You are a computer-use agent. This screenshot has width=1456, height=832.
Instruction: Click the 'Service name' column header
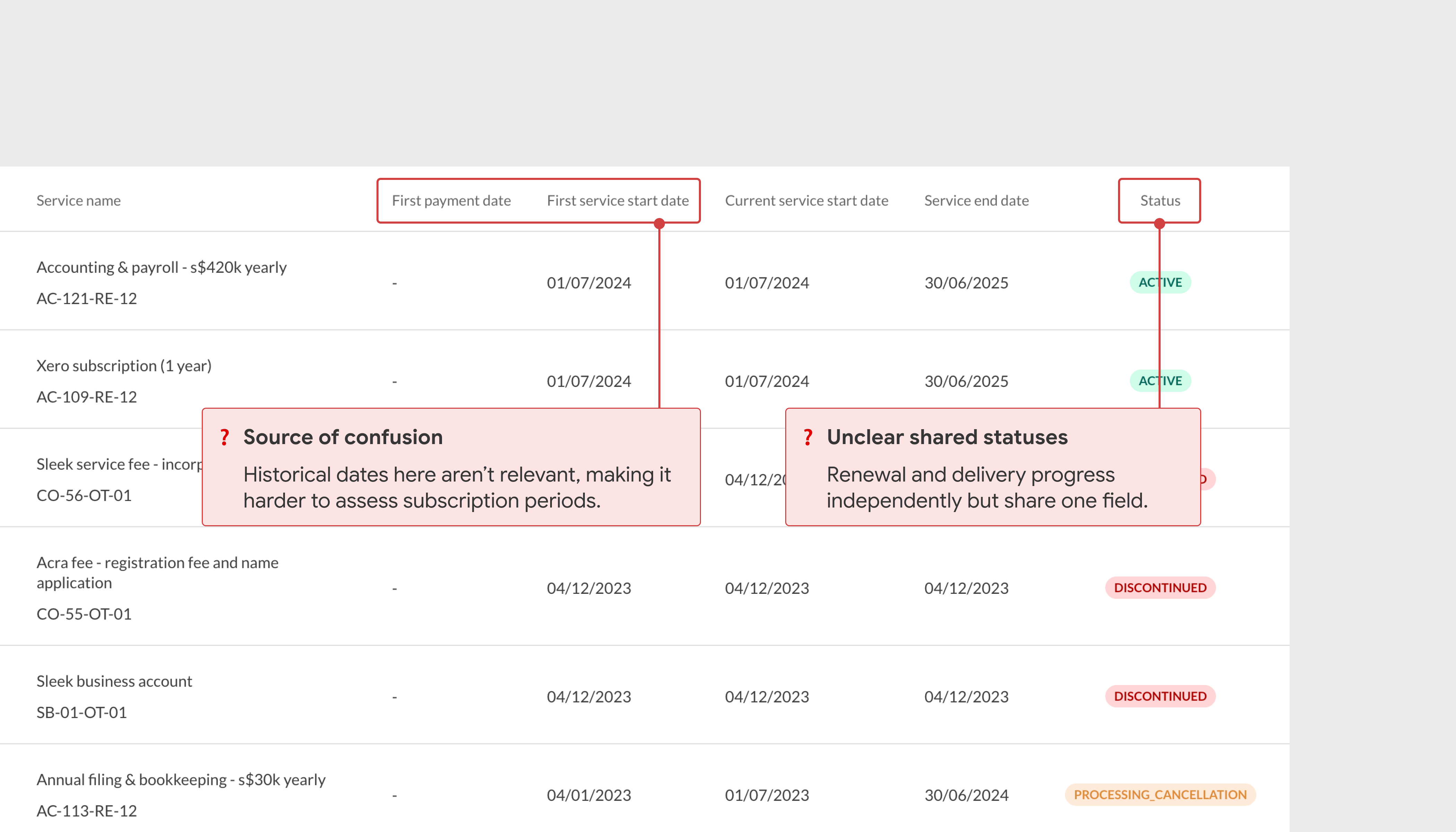78,201
